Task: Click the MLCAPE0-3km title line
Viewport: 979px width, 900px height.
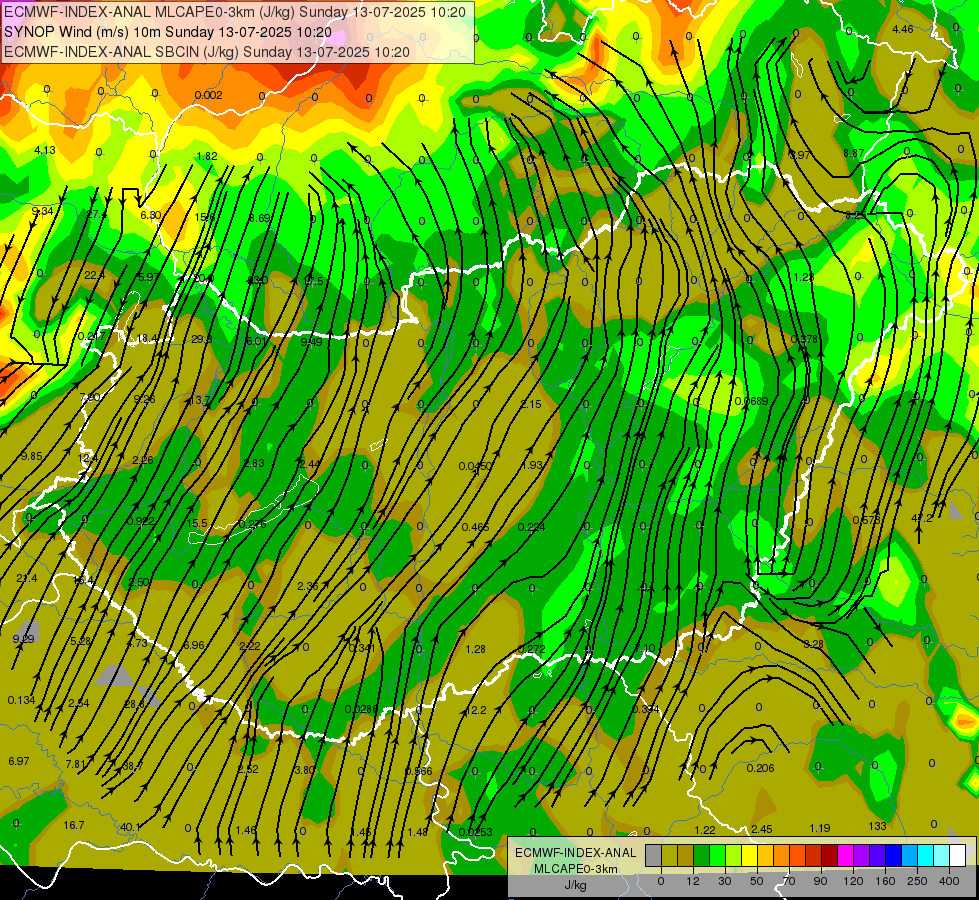Action: tap(235, 12)
